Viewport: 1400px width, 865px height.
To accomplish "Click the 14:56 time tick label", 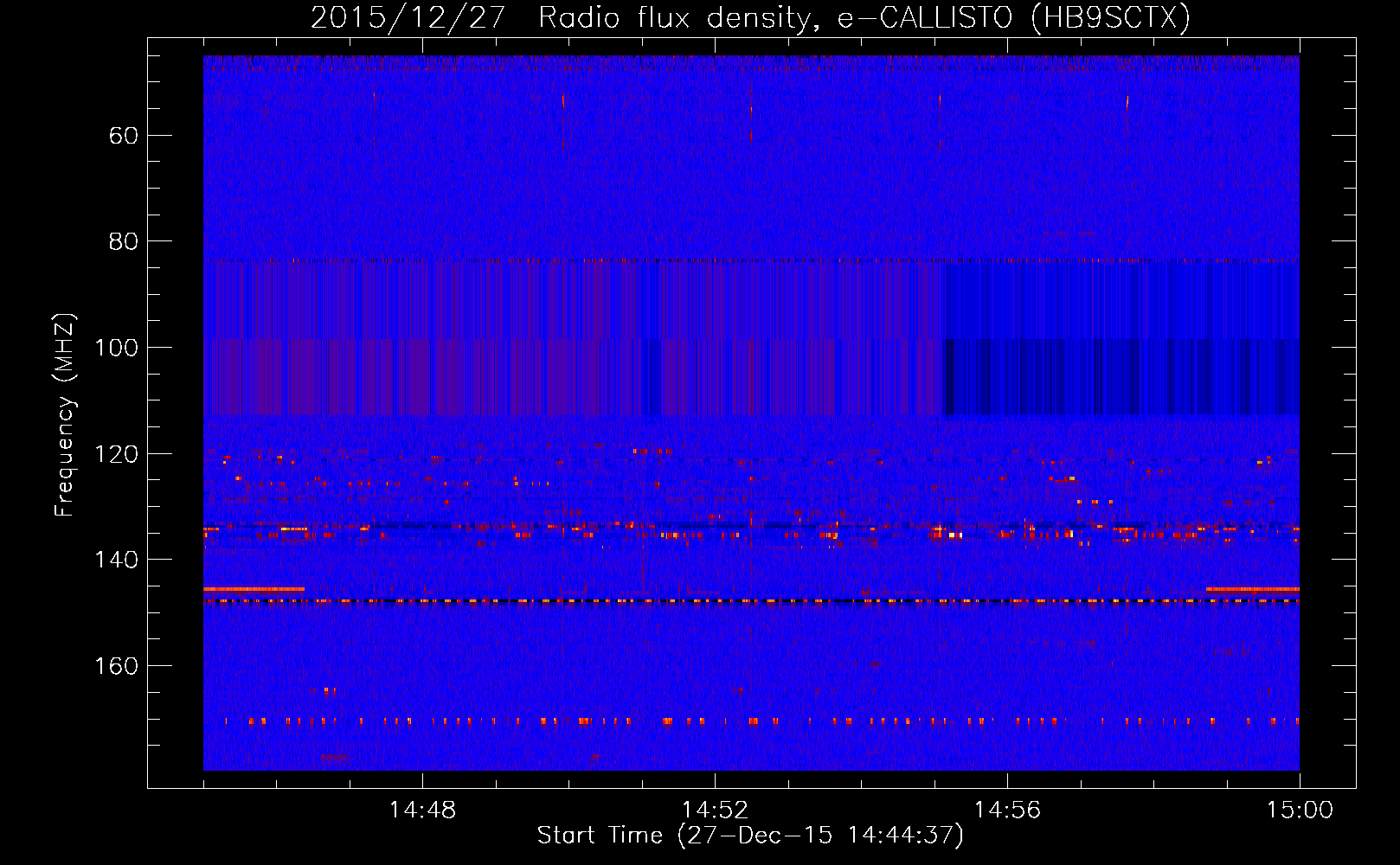I will 1007,811.
